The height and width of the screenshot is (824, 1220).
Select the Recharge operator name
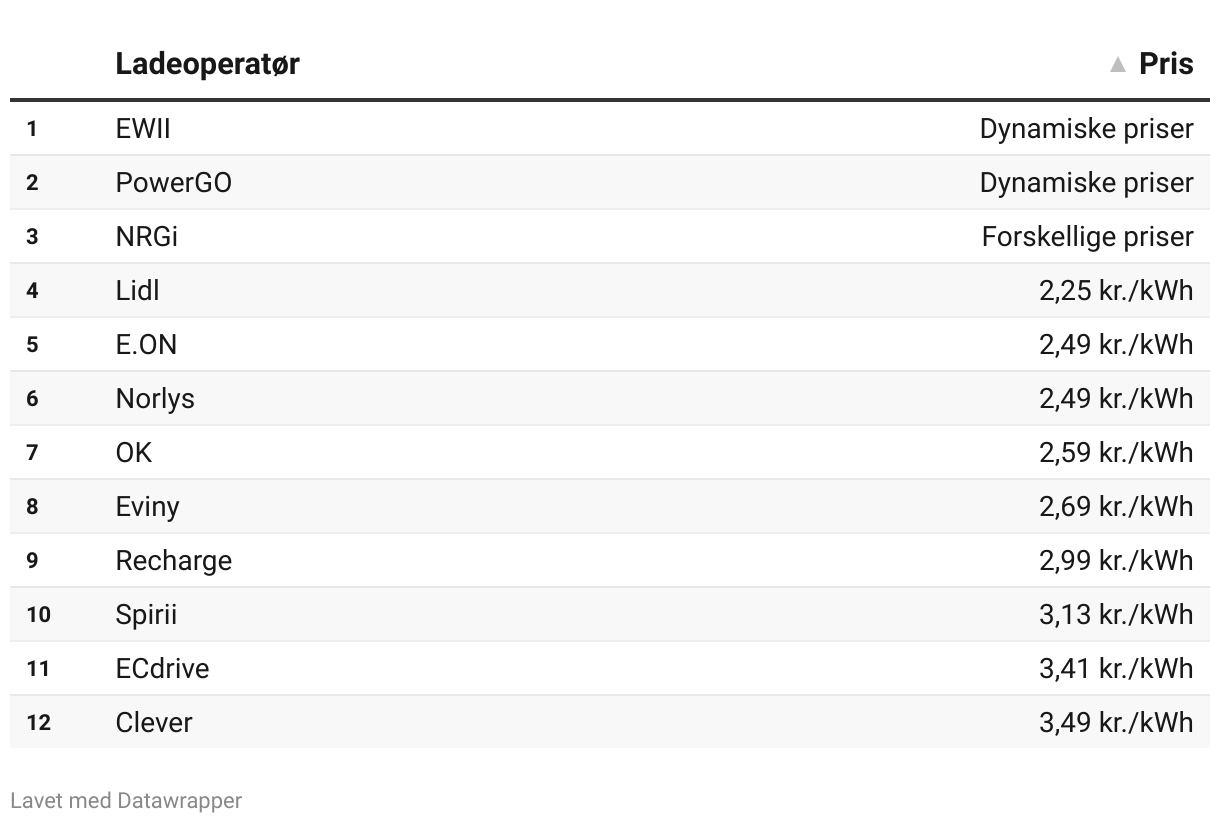[x=174, y=561]
